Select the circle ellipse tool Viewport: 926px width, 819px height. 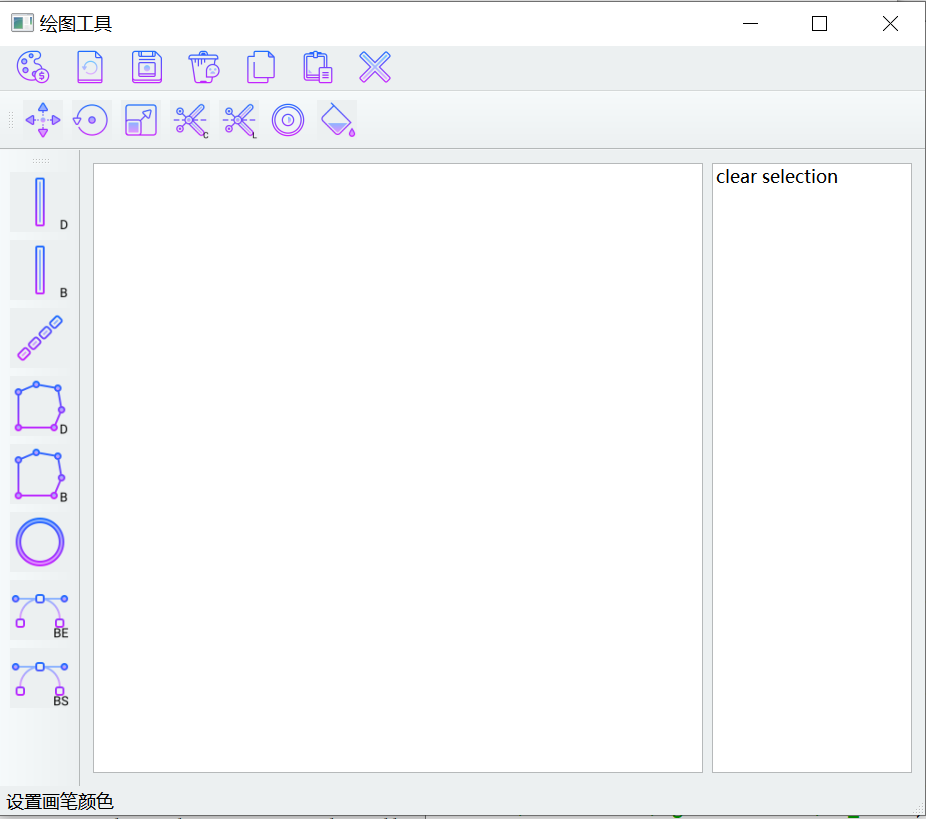coord(40,542)
